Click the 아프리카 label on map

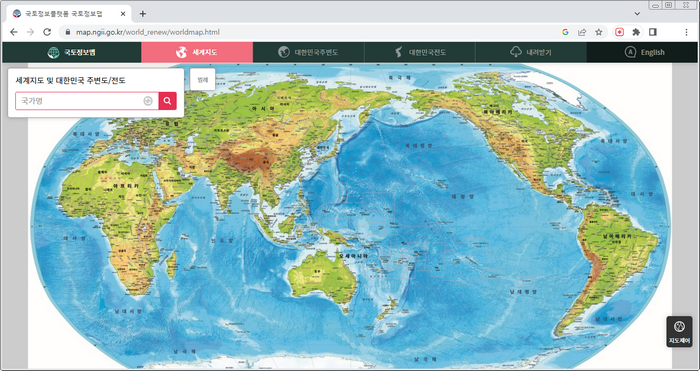(x=126, y=185)
